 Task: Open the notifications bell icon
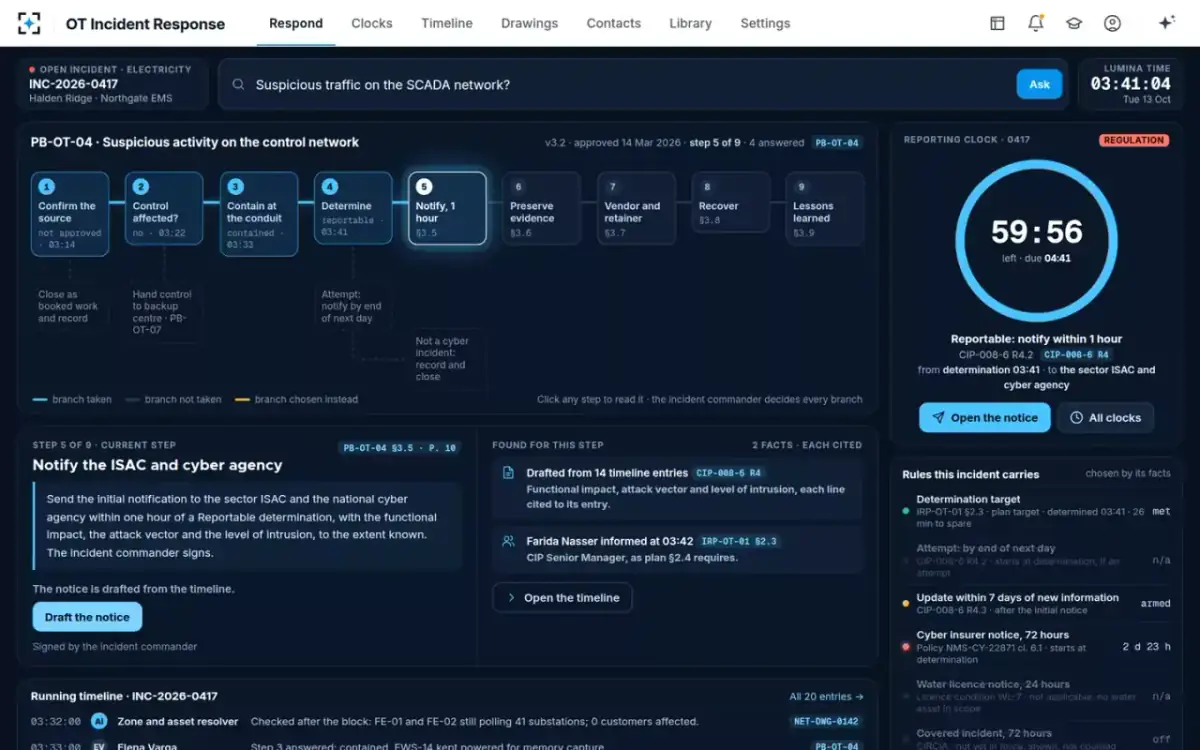pyautogui.click(x=1036, y=23)
